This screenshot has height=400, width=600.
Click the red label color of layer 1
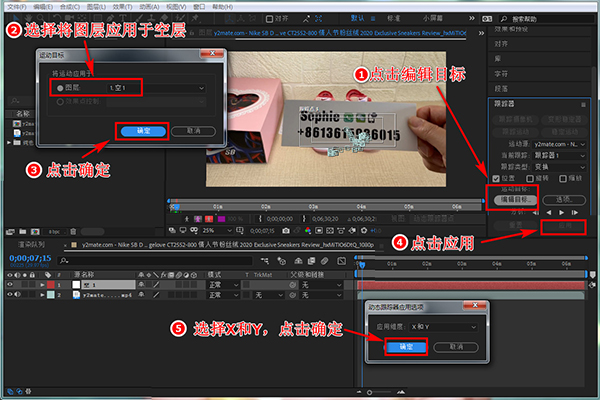click(51, 285)
